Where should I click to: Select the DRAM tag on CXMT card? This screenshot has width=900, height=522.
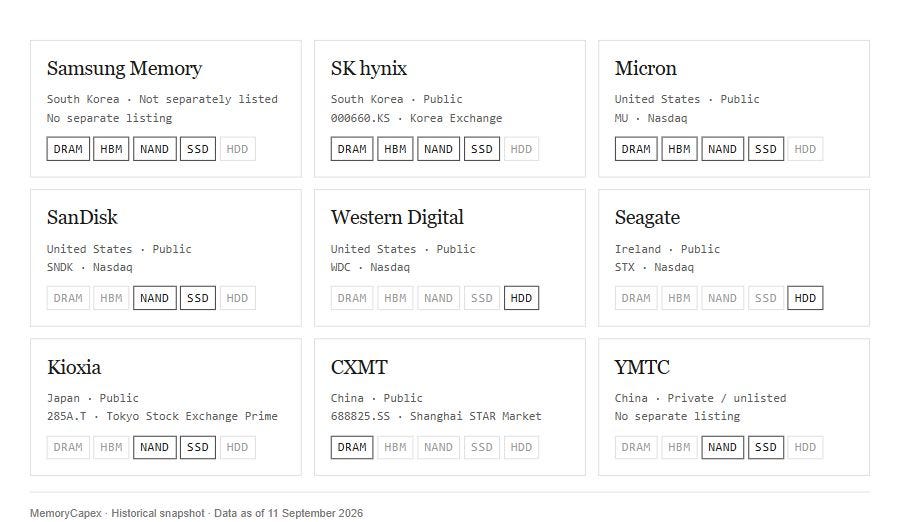point(352,447)
